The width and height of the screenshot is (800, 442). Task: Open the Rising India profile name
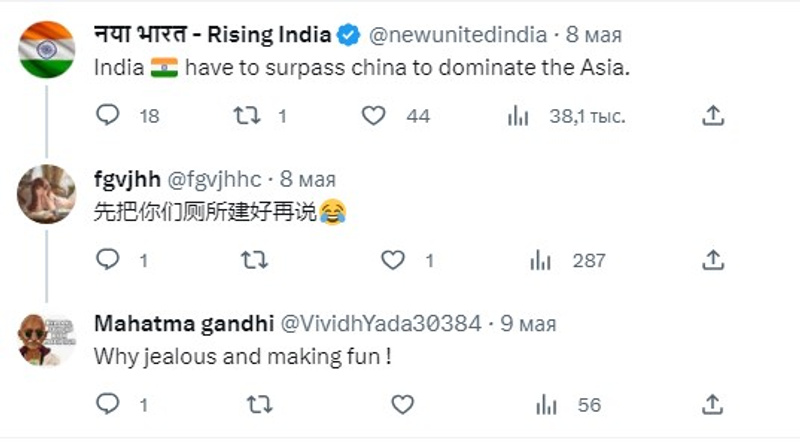tap(212, 35)
